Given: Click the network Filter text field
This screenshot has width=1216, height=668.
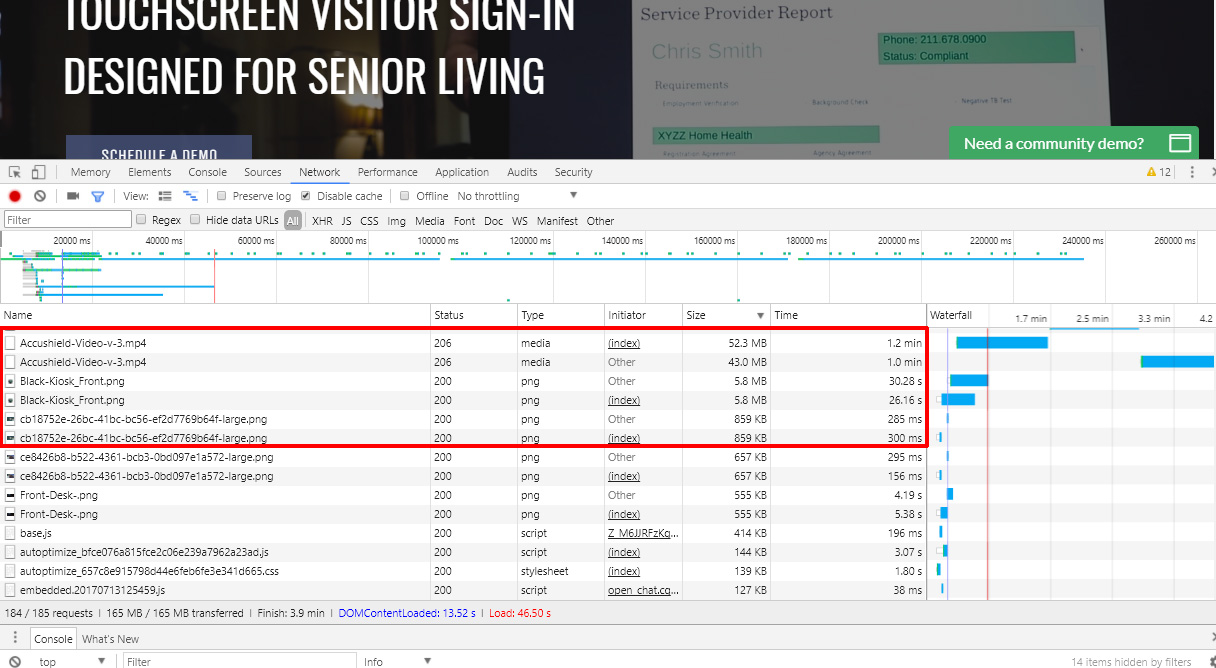Looking at the screenshot, I should (67, 220).
